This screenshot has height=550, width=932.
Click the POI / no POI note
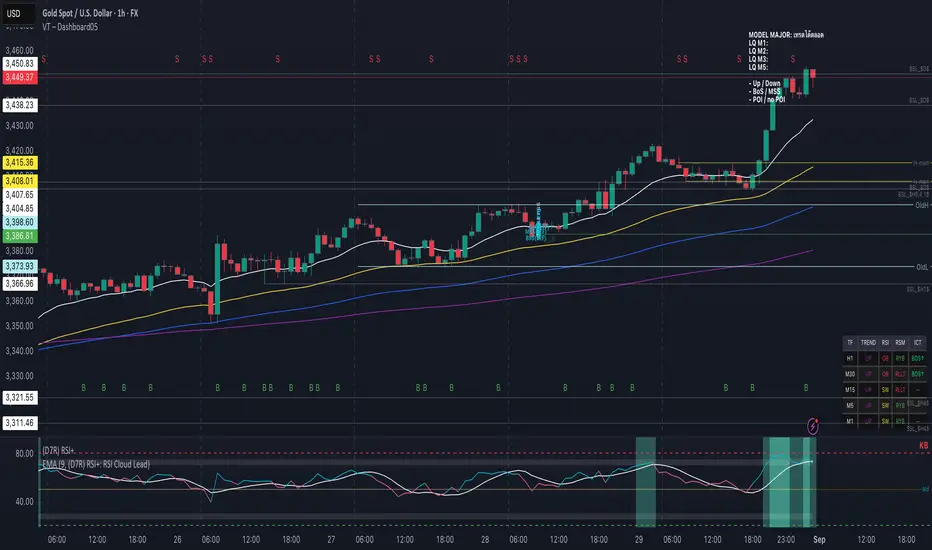[x=767, y=99]
